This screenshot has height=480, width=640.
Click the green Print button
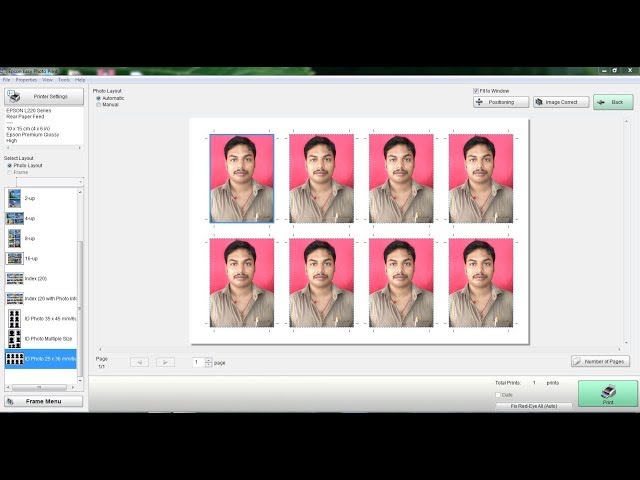pyautogui.click(x=607, y=393)
